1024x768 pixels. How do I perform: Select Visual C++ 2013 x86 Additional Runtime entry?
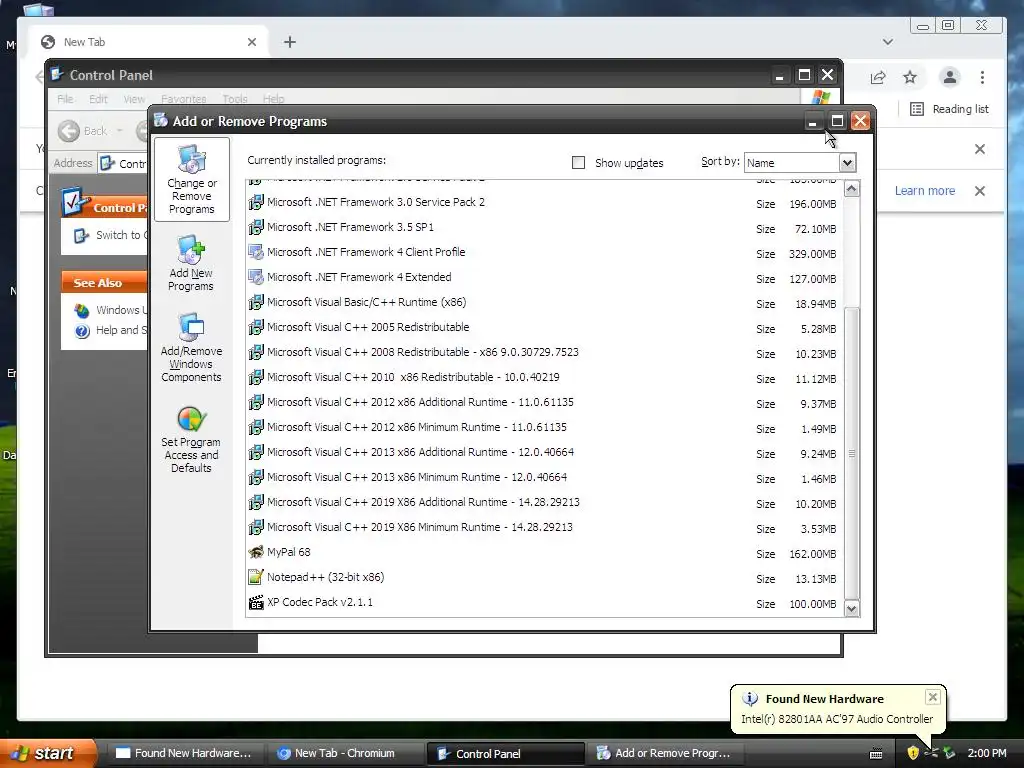point(545,453)
